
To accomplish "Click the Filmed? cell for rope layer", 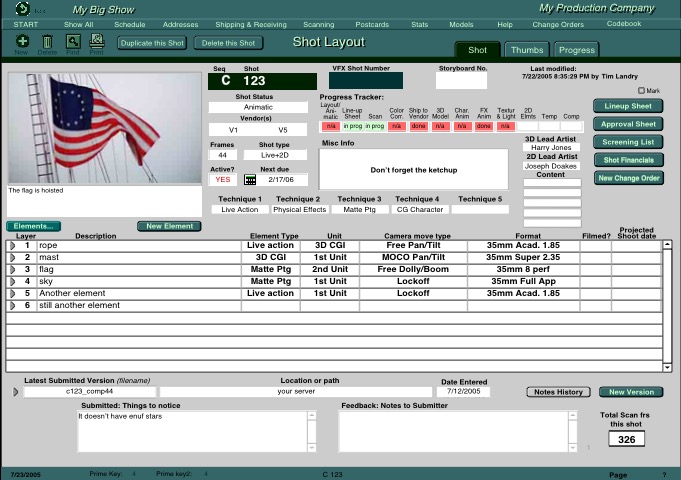I will click(595, 245).
